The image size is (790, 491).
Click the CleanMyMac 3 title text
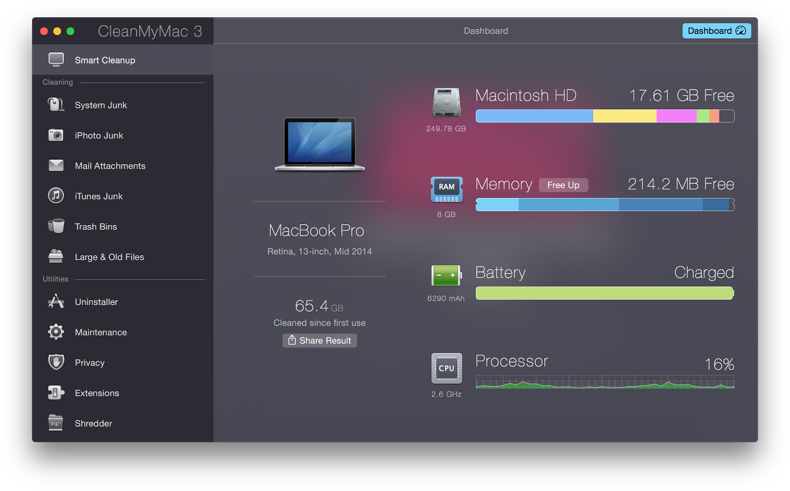150,31
